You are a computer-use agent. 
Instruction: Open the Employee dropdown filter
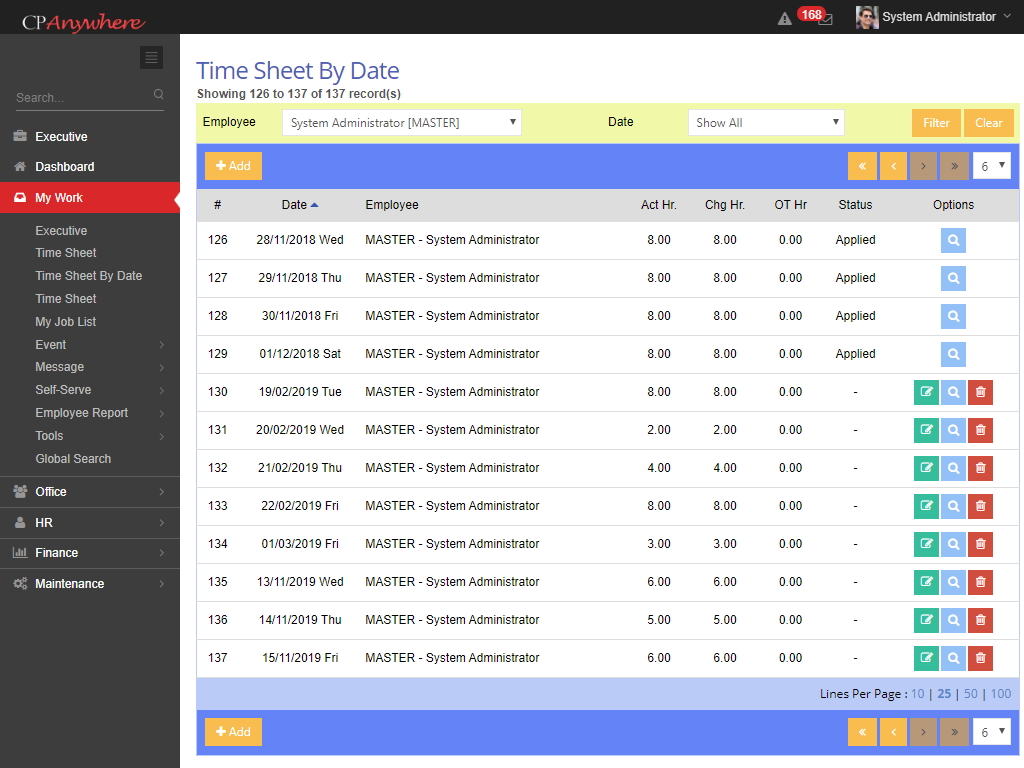click(402, 123)
